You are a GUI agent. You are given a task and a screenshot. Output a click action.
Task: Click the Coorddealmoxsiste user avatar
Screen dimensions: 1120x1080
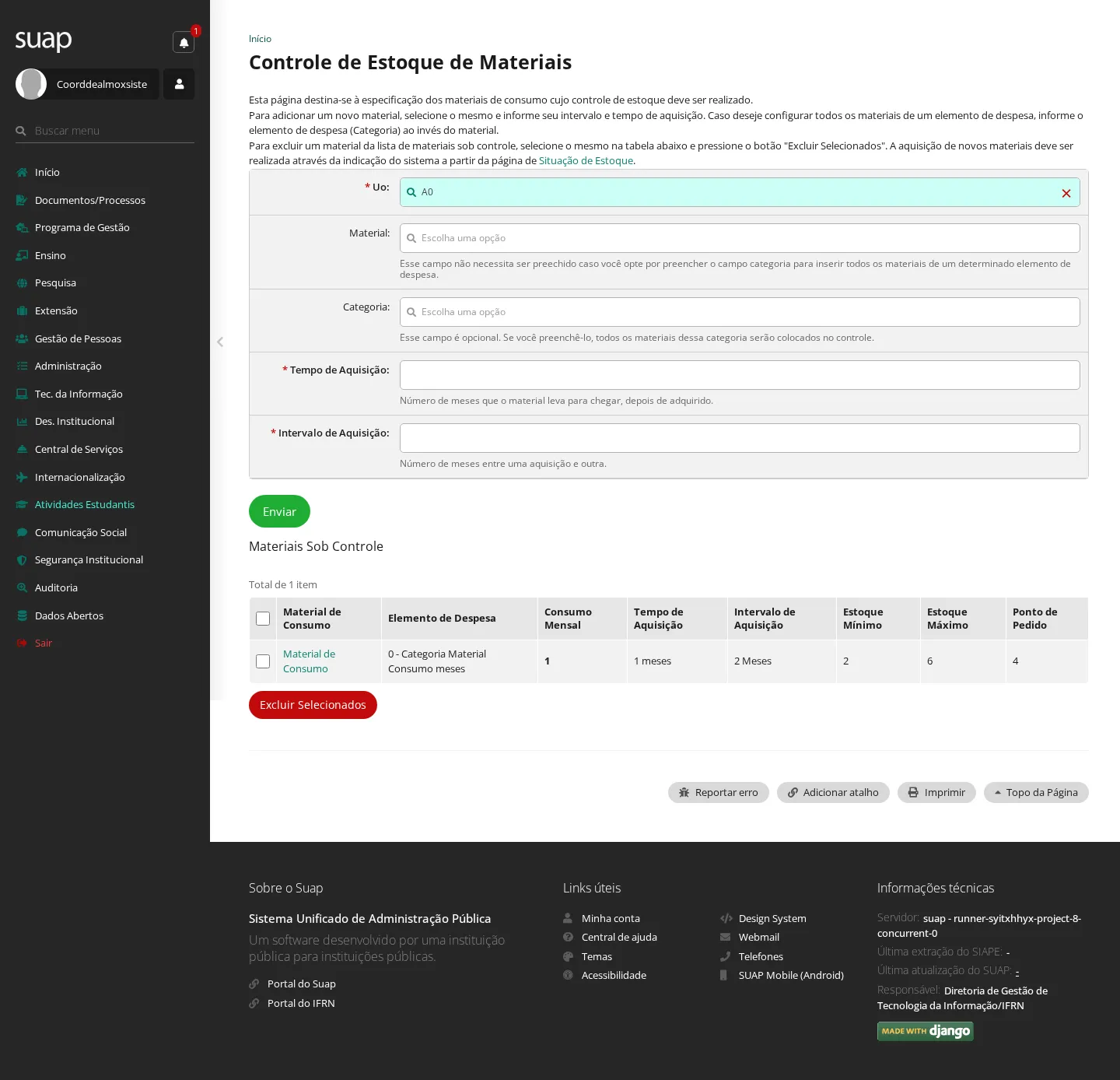[x=31, y=84]
